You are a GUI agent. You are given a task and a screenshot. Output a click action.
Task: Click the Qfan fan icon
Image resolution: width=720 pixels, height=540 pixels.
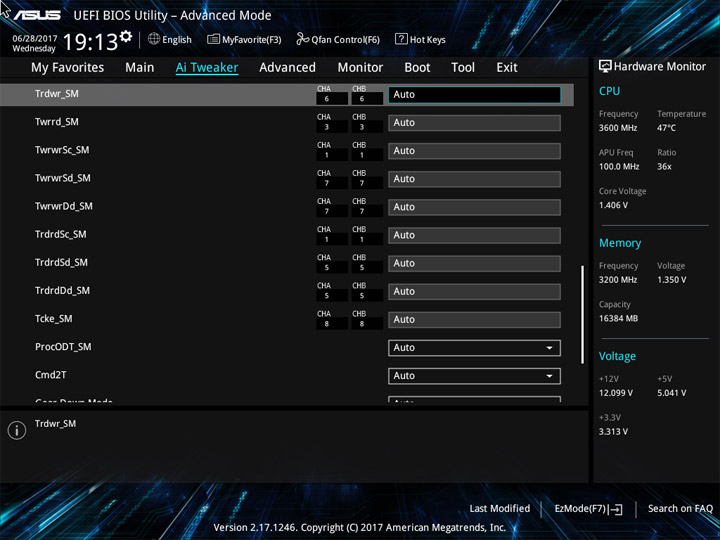[302, 39]
